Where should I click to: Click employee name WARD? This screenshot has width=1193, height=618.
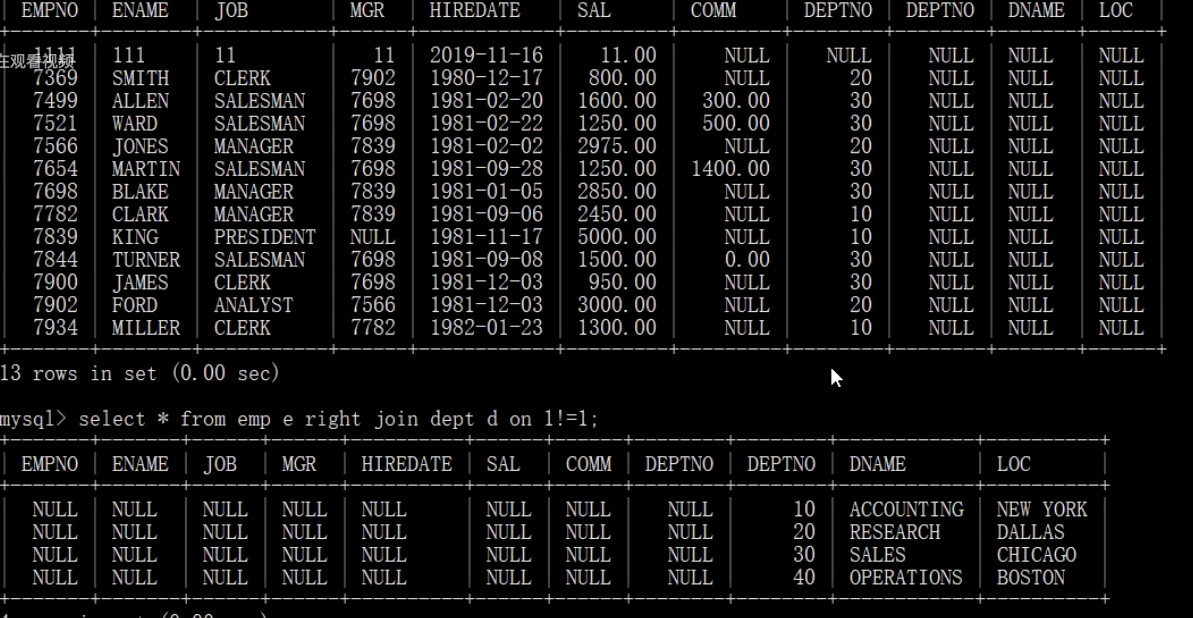(x=135, y=123)
